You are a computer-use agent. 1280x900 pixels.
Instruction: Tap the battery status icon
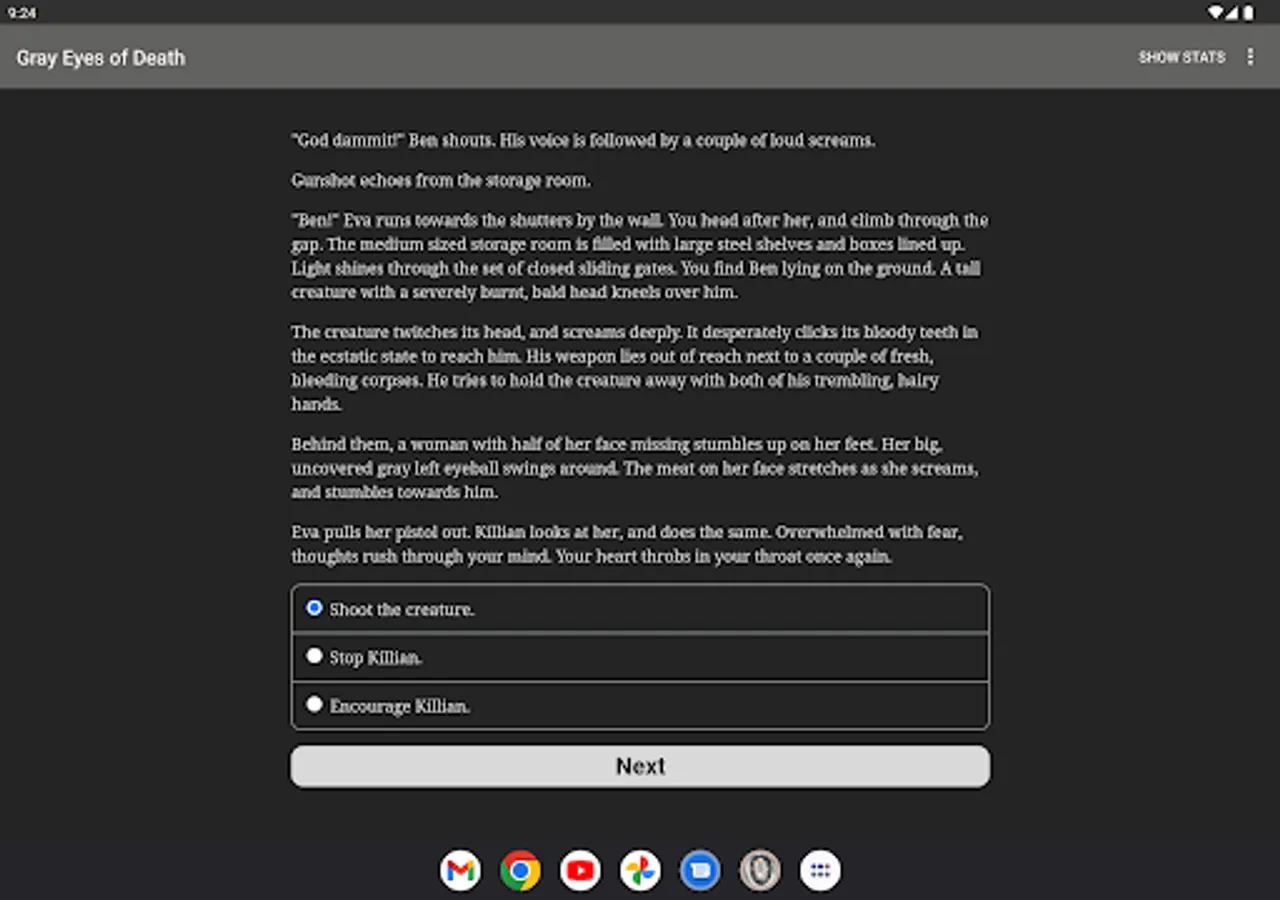point(1248,13)
